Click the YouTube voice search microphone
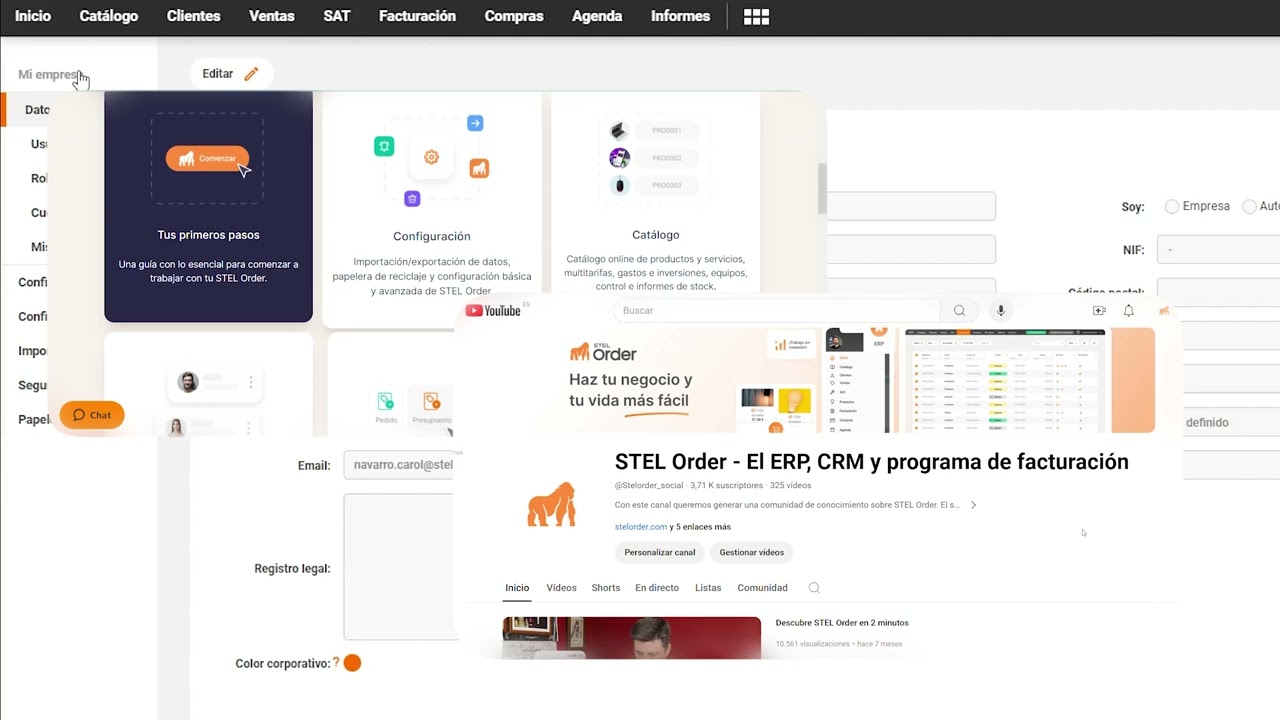Screen dimensions: 1280x720 pos(1000,311)
